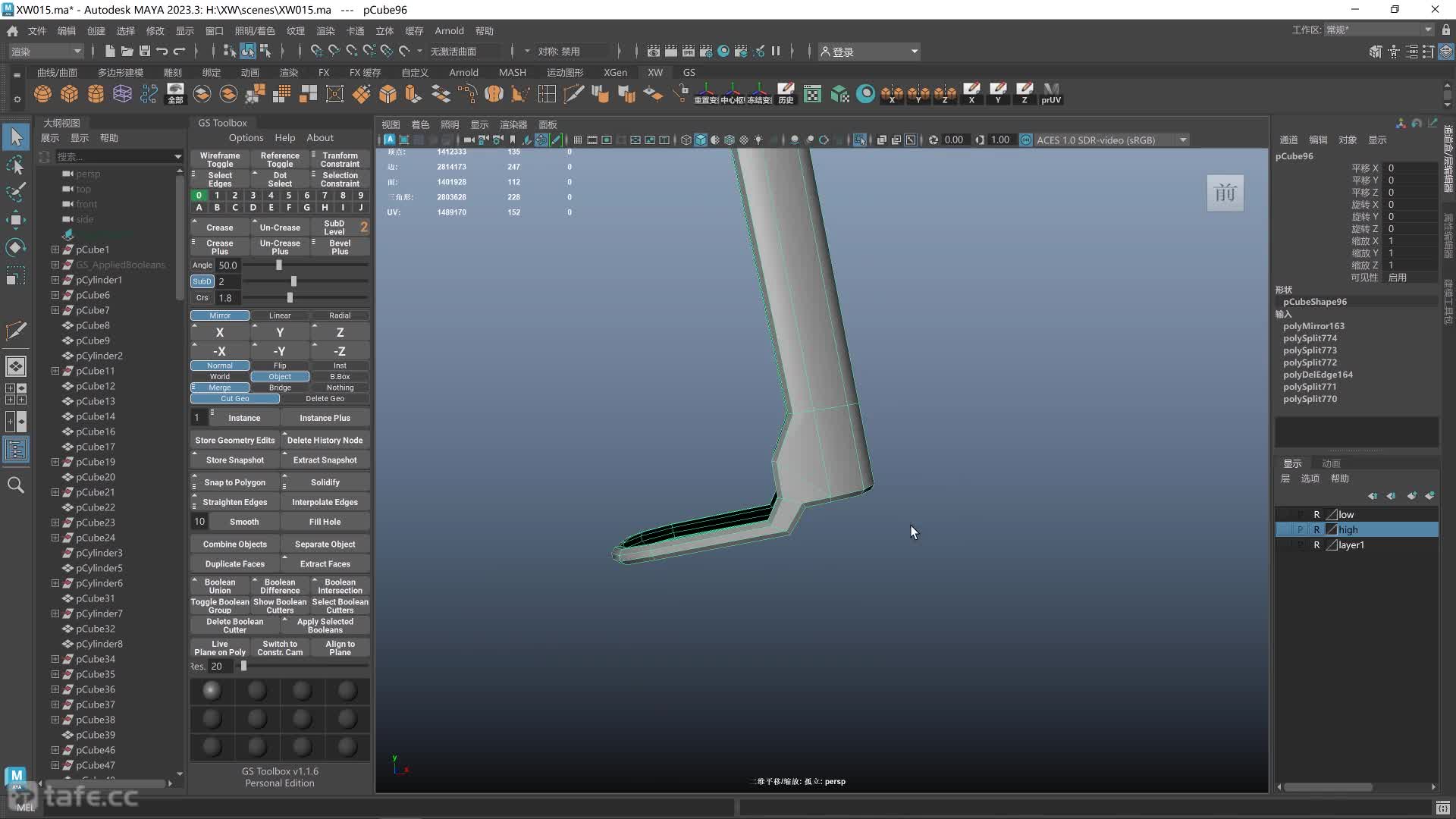1456x819 pixels.
Task: Redo the action with the arrow icon
Action: click(179, 52)
